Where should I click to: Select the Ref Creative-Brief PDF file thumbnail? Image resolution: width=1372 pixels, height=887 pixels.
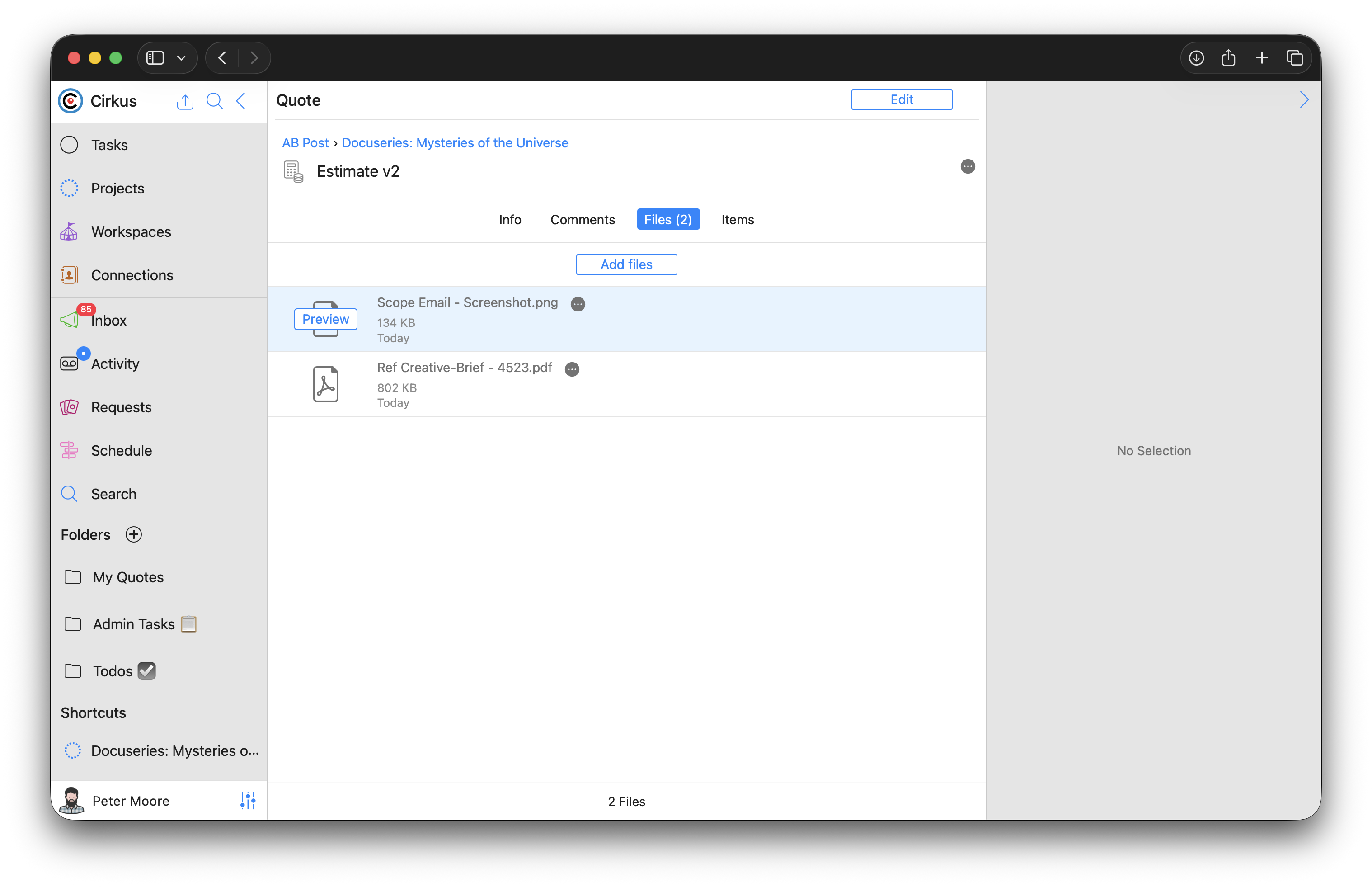[325, 384]
